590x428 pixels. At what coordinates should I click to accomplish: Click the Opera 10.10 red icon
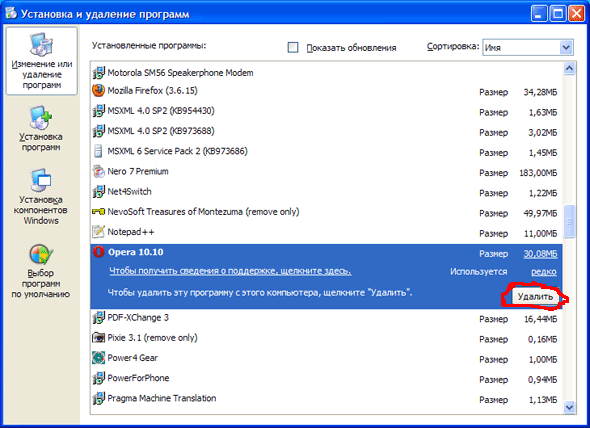(x=99, y=252)
